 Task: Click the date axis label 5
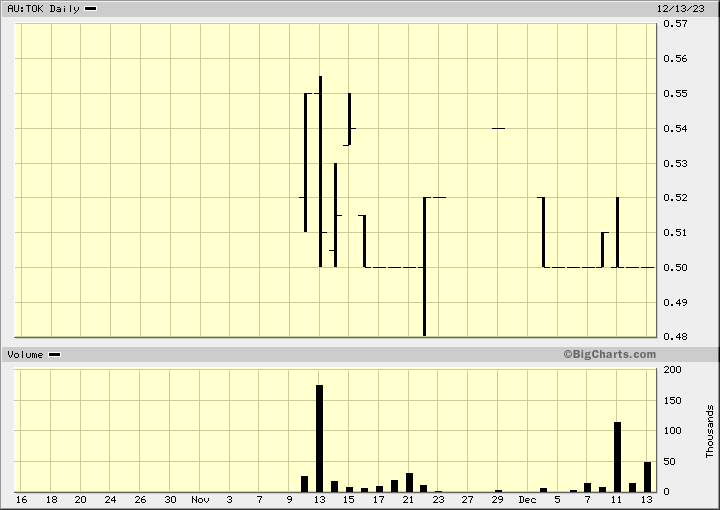[557, 499]
